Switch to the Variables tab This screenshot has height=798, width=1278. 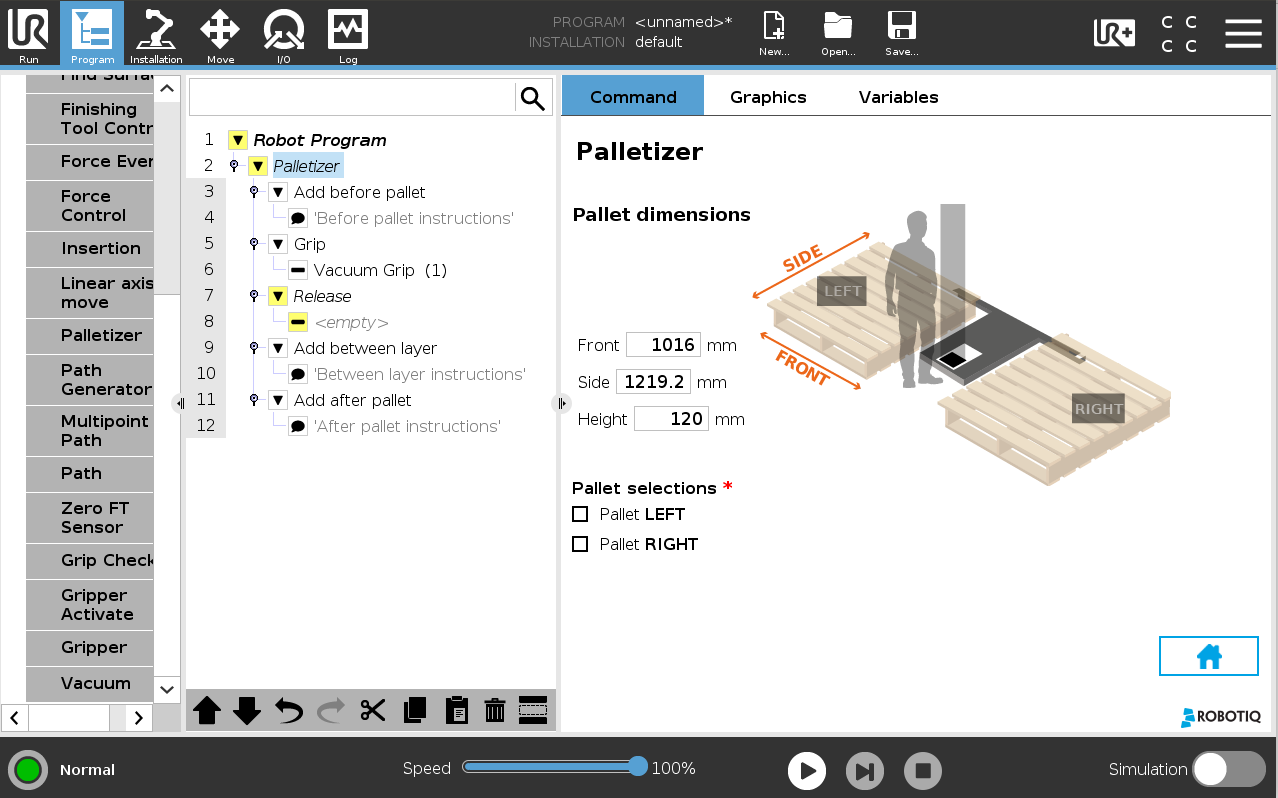pyautogui.click(x=898, y=97)
